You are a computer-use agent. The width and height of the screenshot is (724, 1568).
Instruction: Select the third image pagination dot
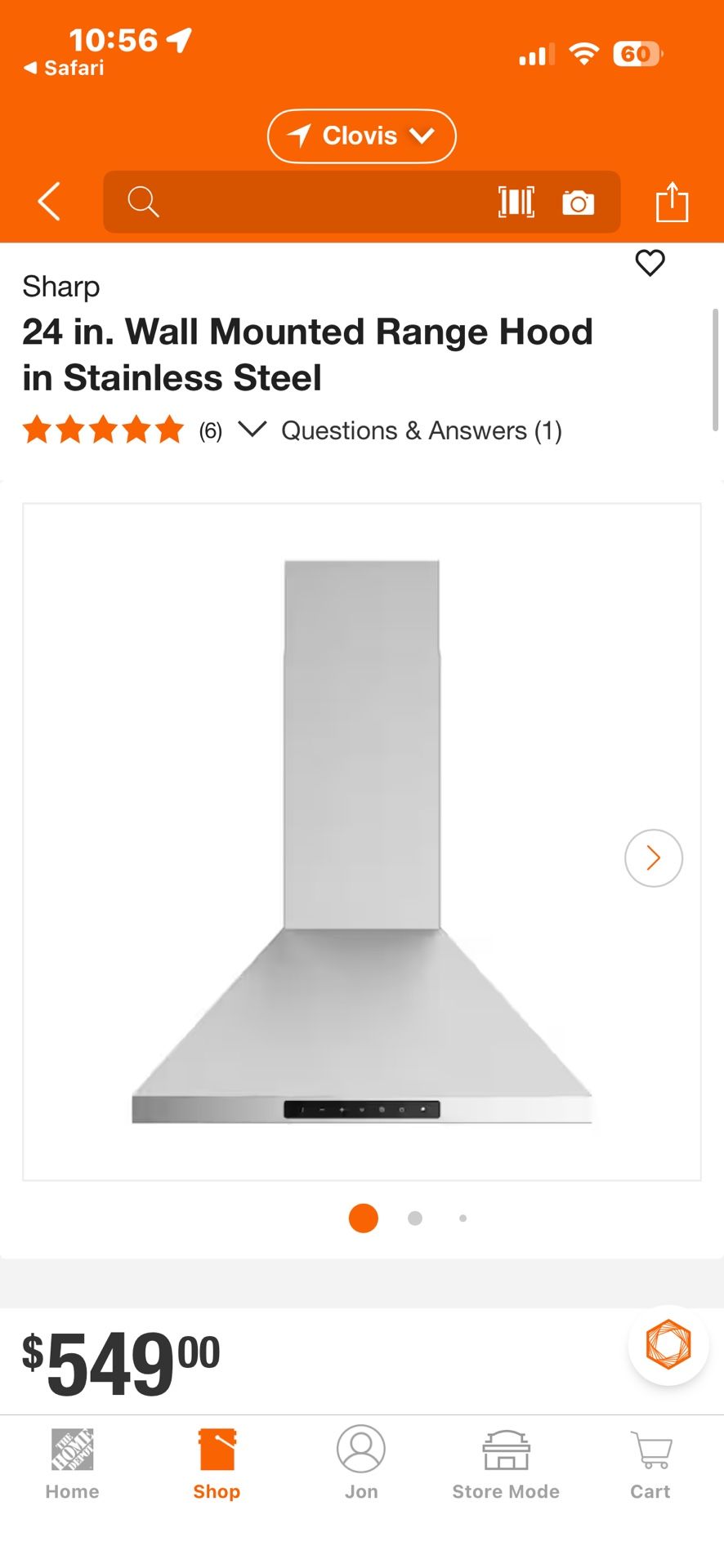coord(463,1218)
